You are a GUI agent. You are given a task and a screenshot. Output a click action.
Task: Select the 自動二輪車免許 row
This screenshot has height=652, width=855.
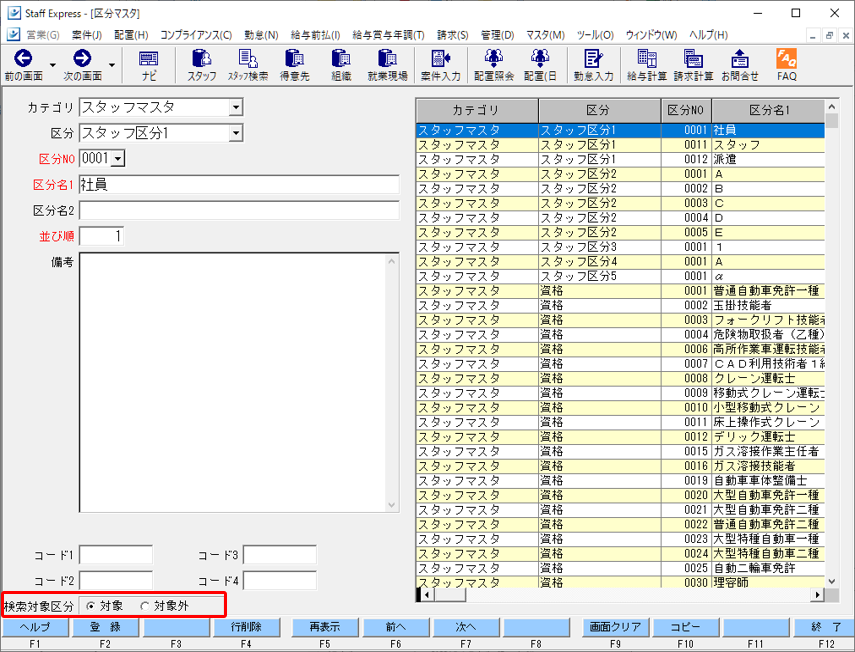tap(620, 568)
